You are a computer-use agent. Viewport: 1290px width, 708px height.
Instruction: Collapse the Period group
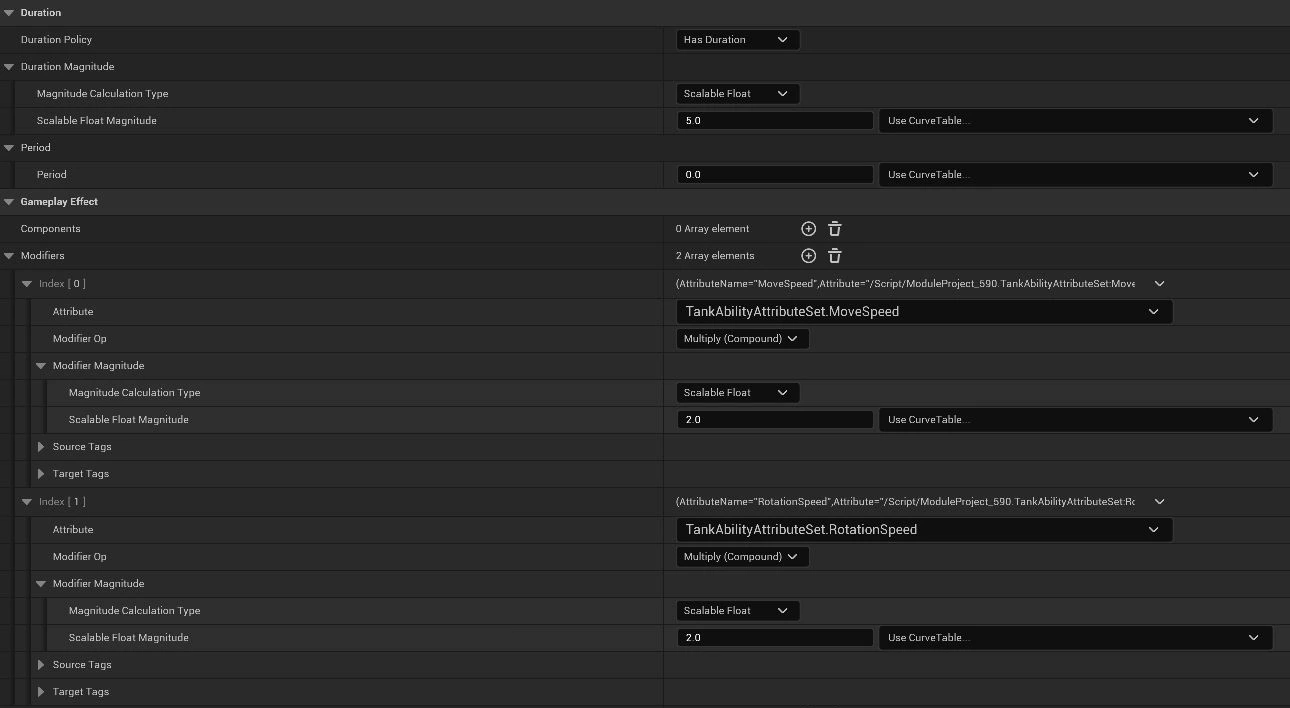point(9,148)
